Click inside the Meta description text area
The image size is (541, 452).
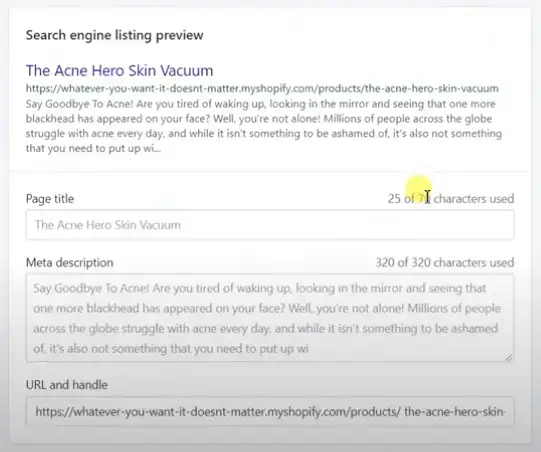coord(270,318)
